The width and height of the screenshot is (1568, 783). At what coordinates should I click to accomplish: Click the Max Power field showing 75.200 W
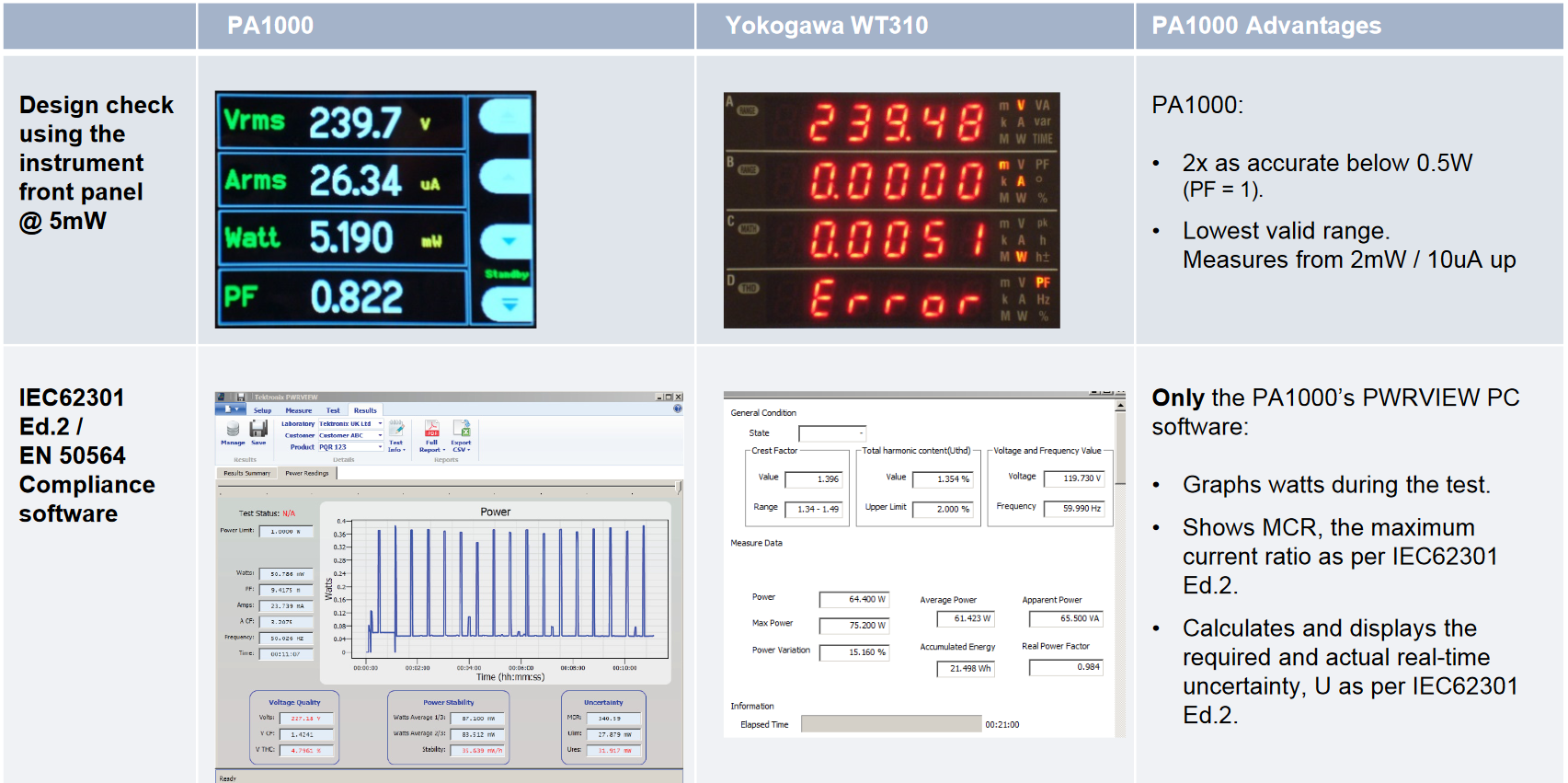click(x=854, y=626)
